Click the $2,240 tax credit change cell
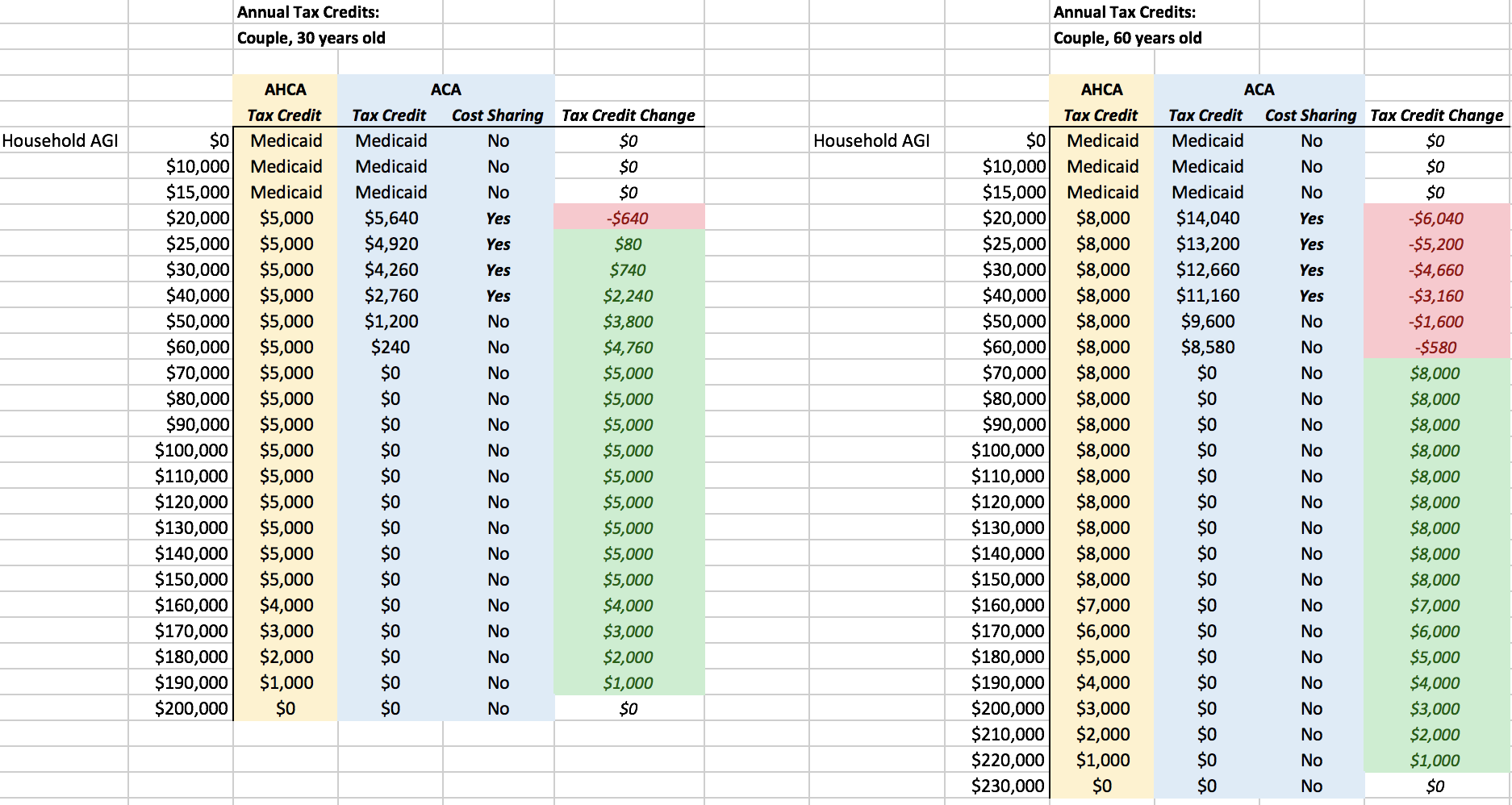1512x805 pixels. [x=628, y=296]
